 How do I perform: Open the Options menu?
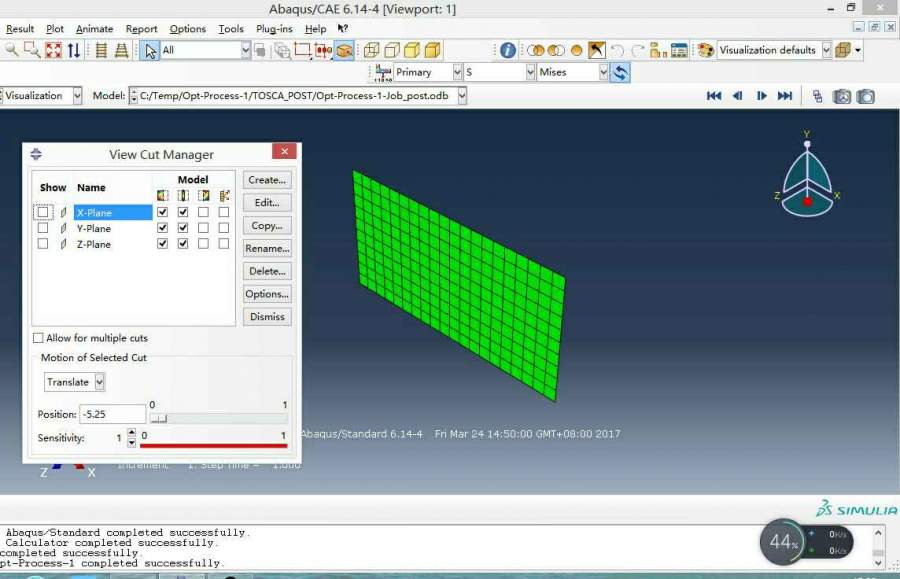187,29
